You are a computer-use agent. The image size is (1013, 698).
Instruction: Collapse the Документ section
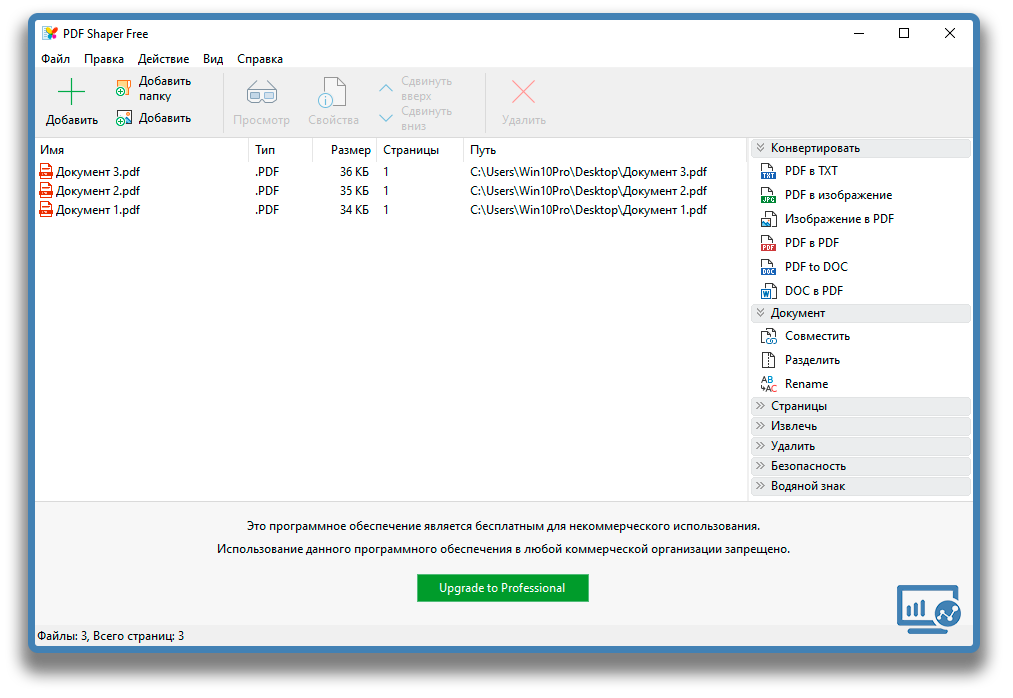click(x=861, y=313)
